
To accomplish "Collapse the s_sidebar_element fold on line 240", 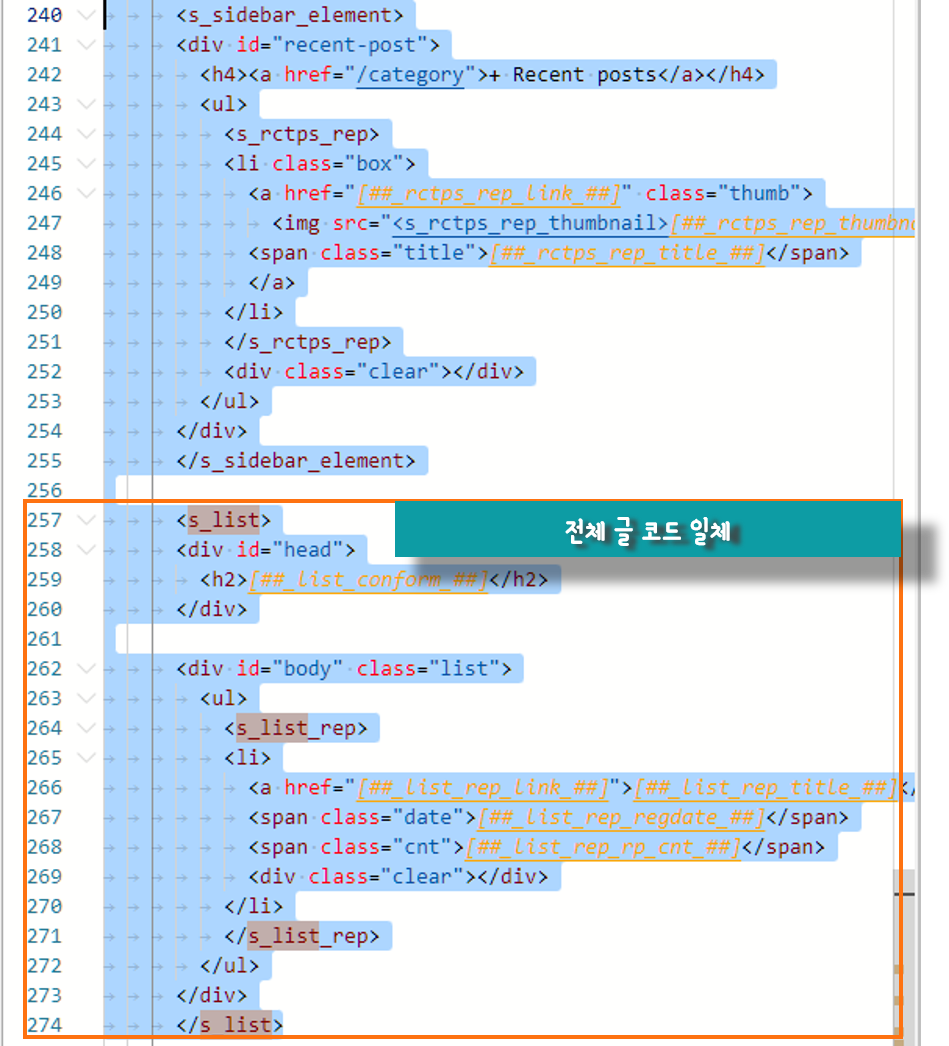I will pos(86,15).
